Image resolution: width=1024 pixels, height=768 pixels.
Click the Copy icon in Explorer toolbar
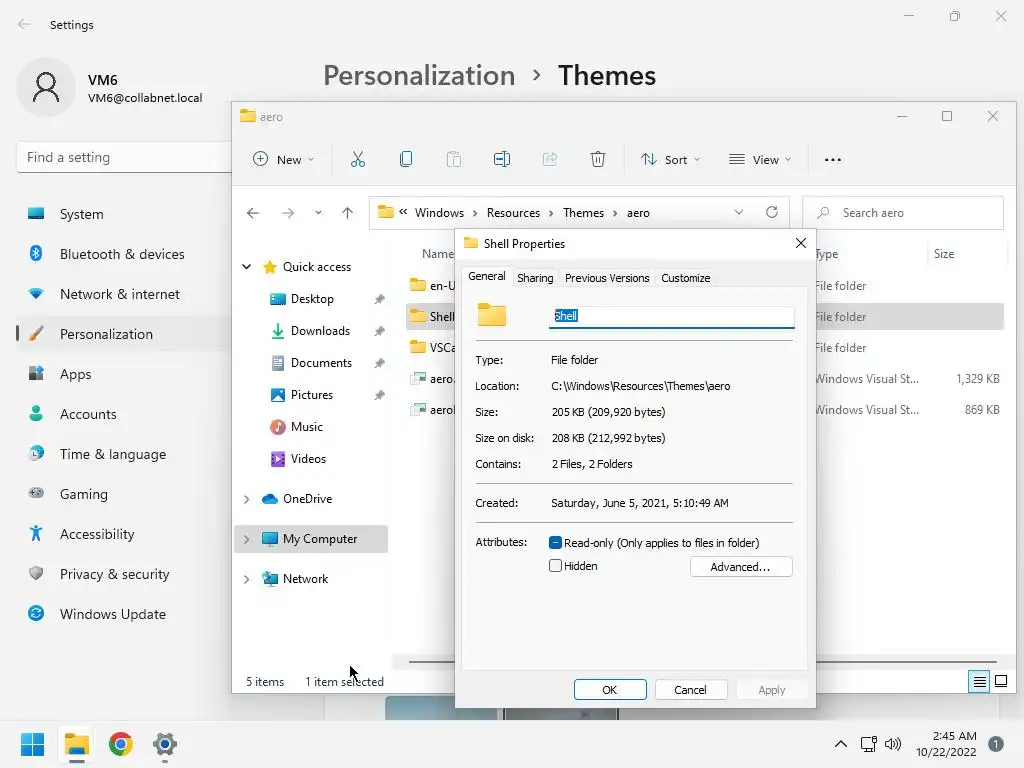tap(406, 159)
